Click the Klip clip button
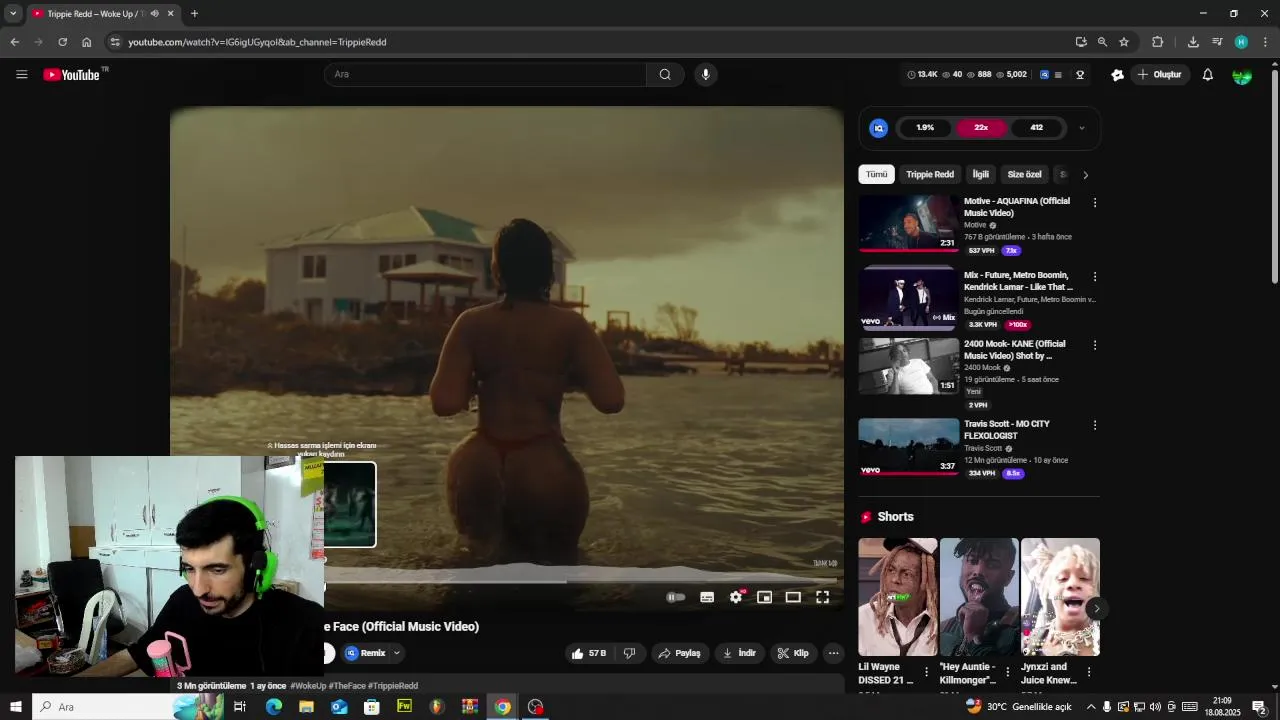Viewport: 1280px width, 720px height. [794, 653]
